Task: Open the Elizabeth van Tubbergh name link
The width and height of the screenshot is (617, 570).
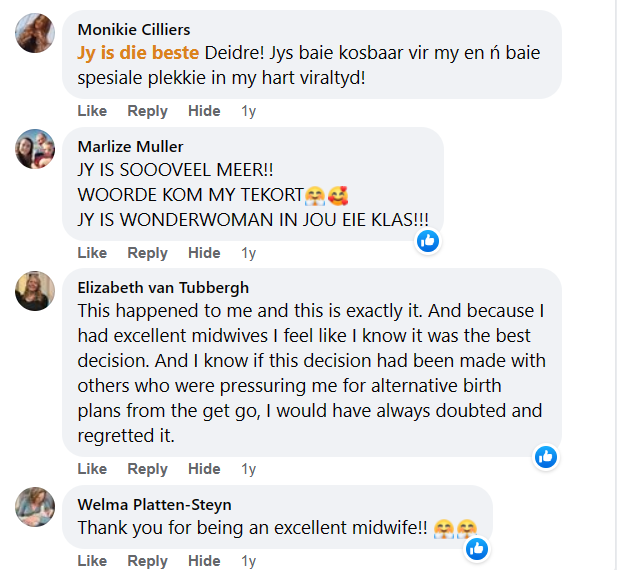Action: tap(163, 287)
